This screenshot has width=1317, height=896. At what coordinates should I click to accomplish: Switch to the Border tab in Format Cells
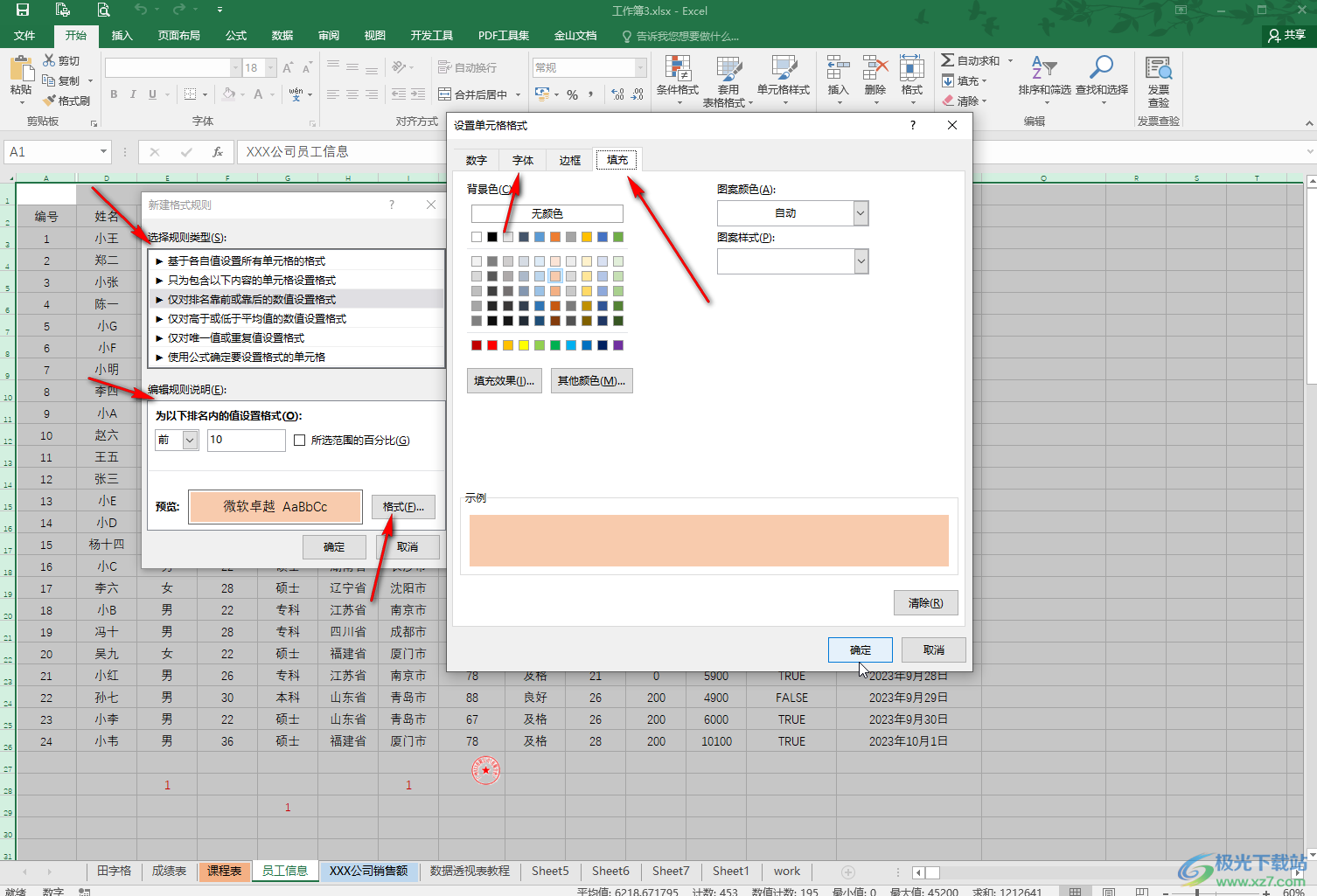point(570,160)
